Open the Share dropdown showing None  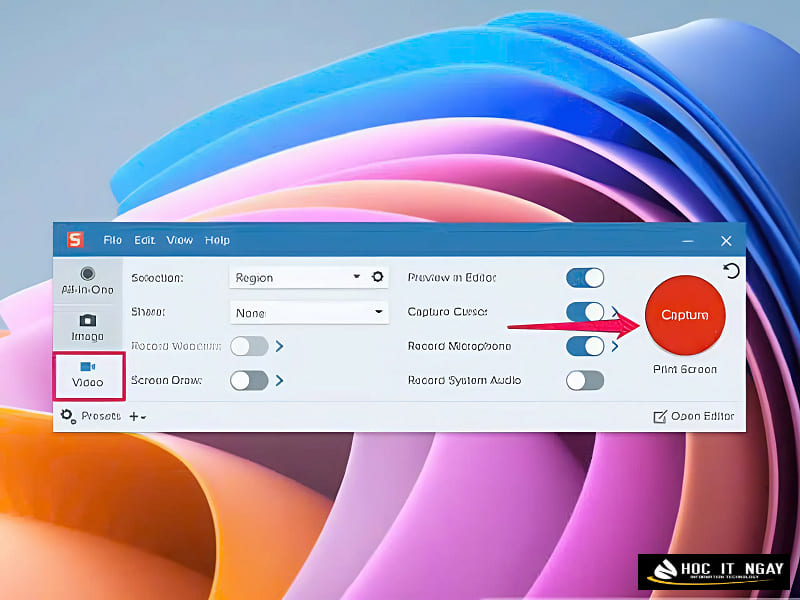point(309,312)
